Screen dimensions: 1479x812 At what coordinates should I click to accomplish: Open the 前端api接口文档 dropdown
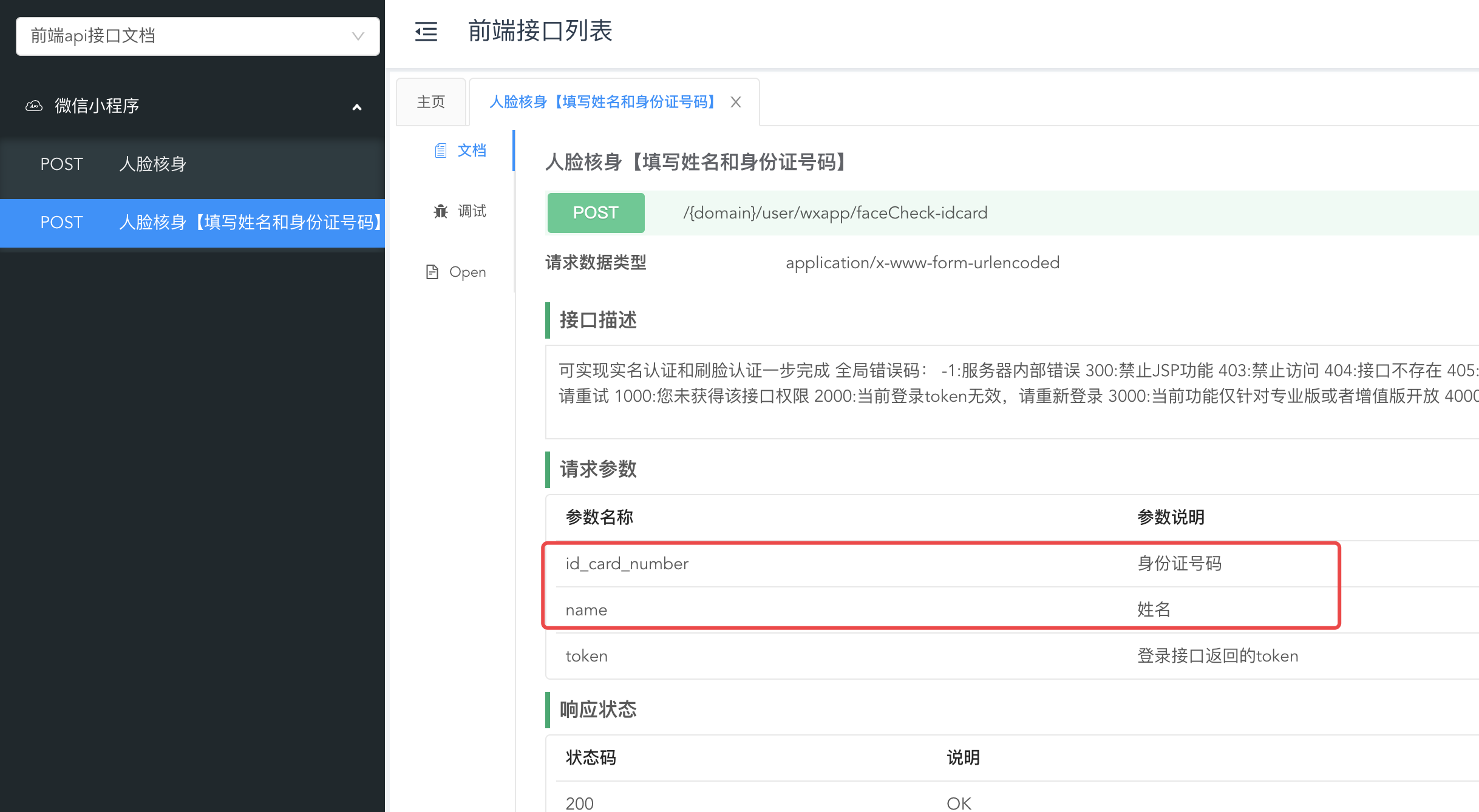(182, 36)
